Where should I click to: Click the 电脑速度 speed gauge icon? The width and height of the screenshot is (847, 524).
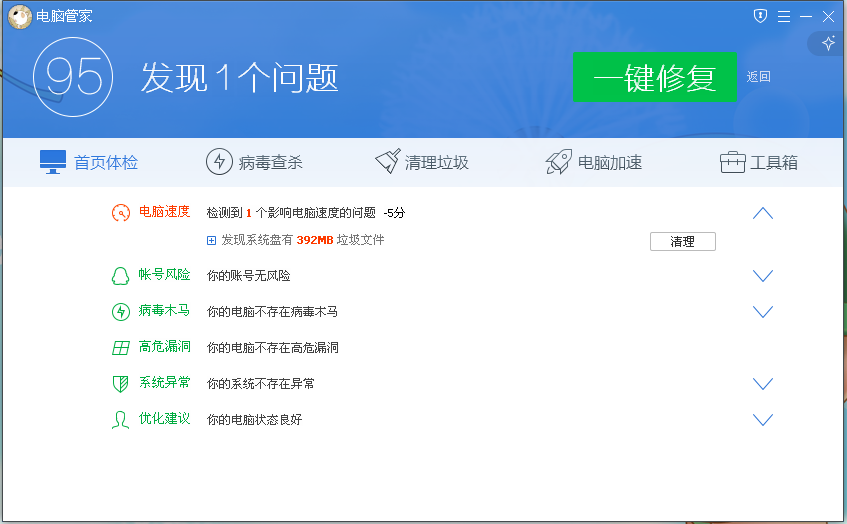(x=120, y=213)
